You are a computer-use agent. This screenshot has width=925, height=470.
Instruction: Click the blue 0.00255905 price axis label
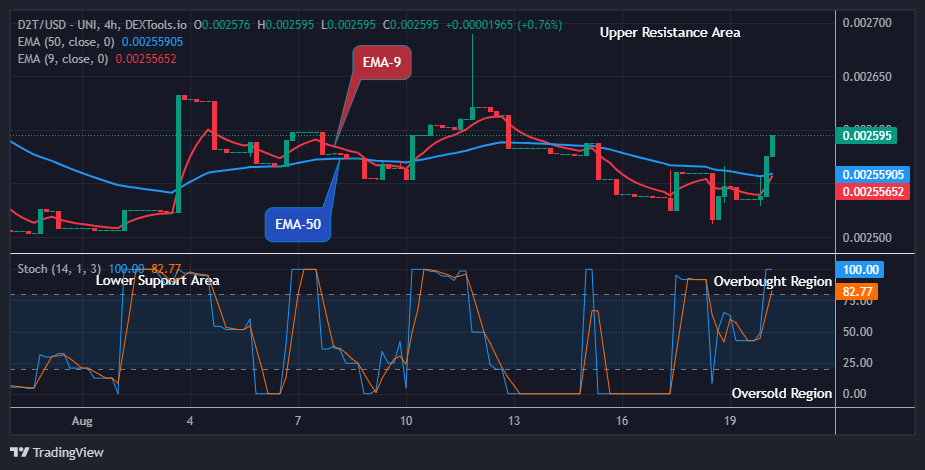pos(872,175)
